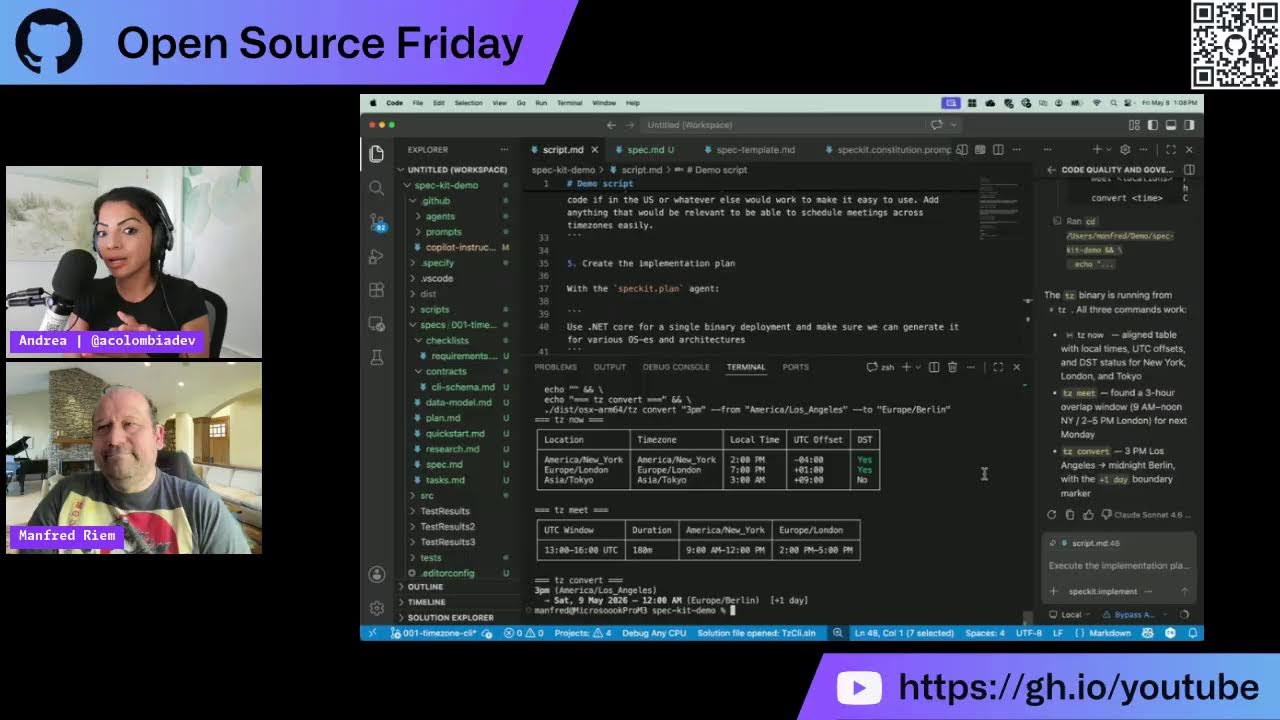This screenshot has height=720, width=1280.
Task: Open the Apple menu
Action: coord(372,103)
